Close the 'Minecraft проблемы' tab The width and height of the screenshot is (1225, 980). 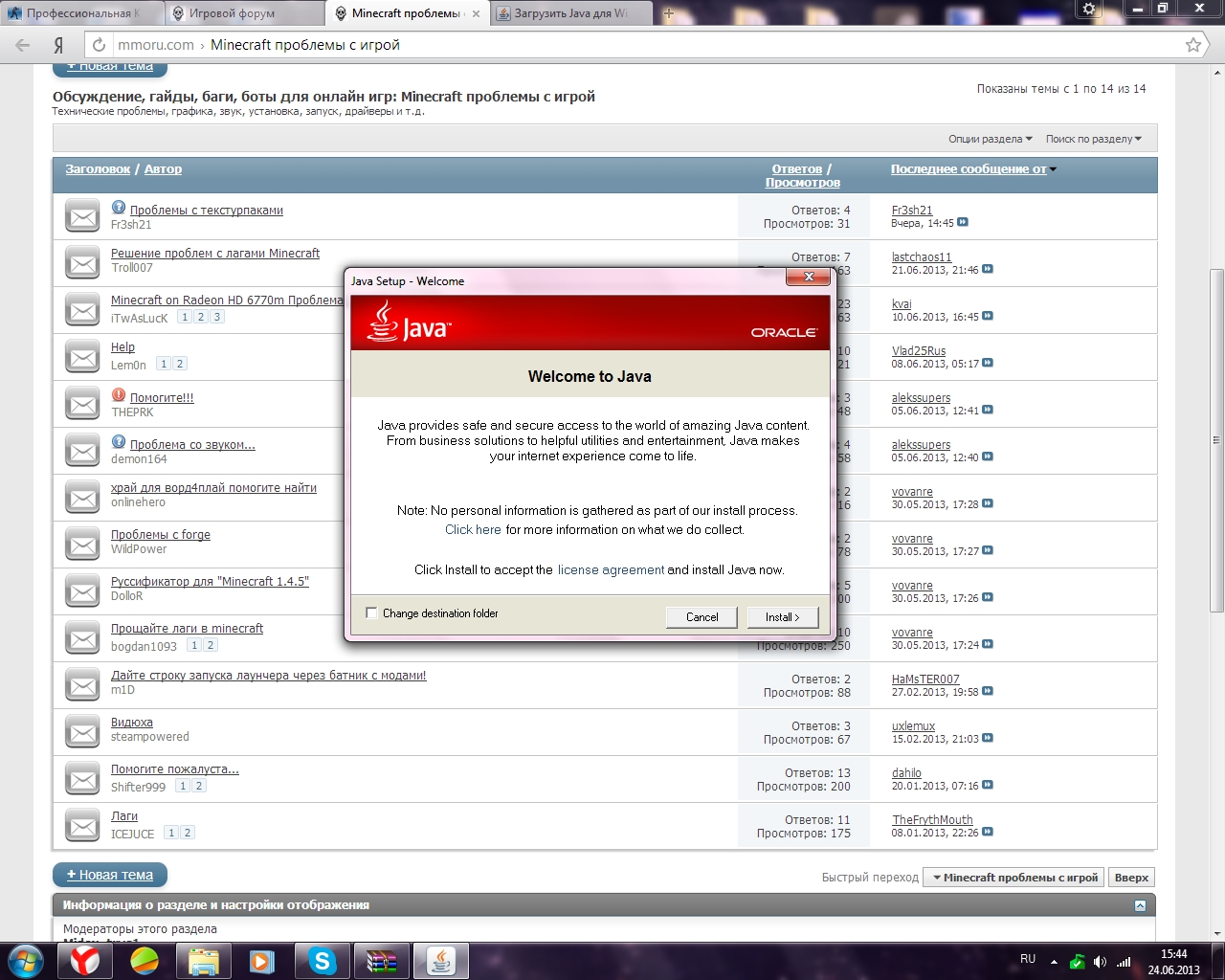click(x=476, y=13)
